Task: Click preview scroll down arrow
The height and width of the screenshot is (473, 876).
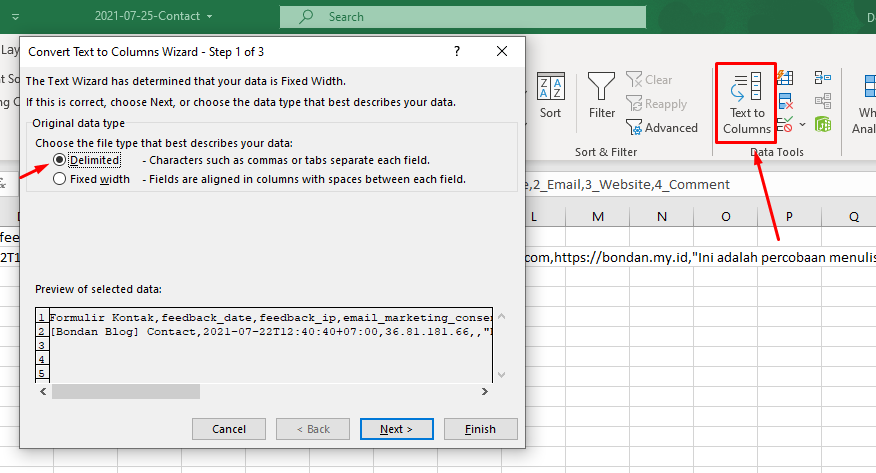Action: point(502,375)
